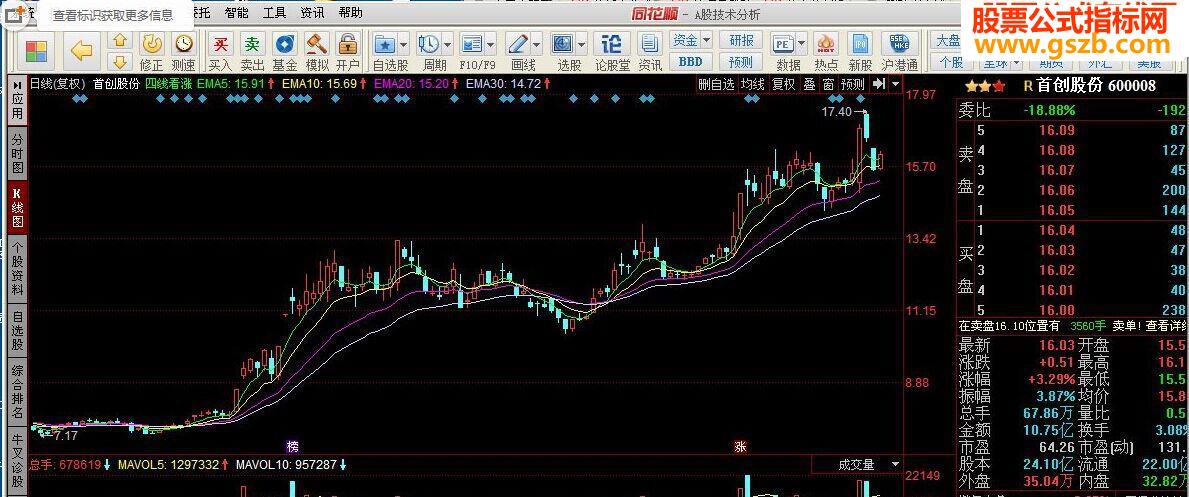Click the 买入 buy icon
This screenshot has width=1189, height=497.
coord(220,44)
